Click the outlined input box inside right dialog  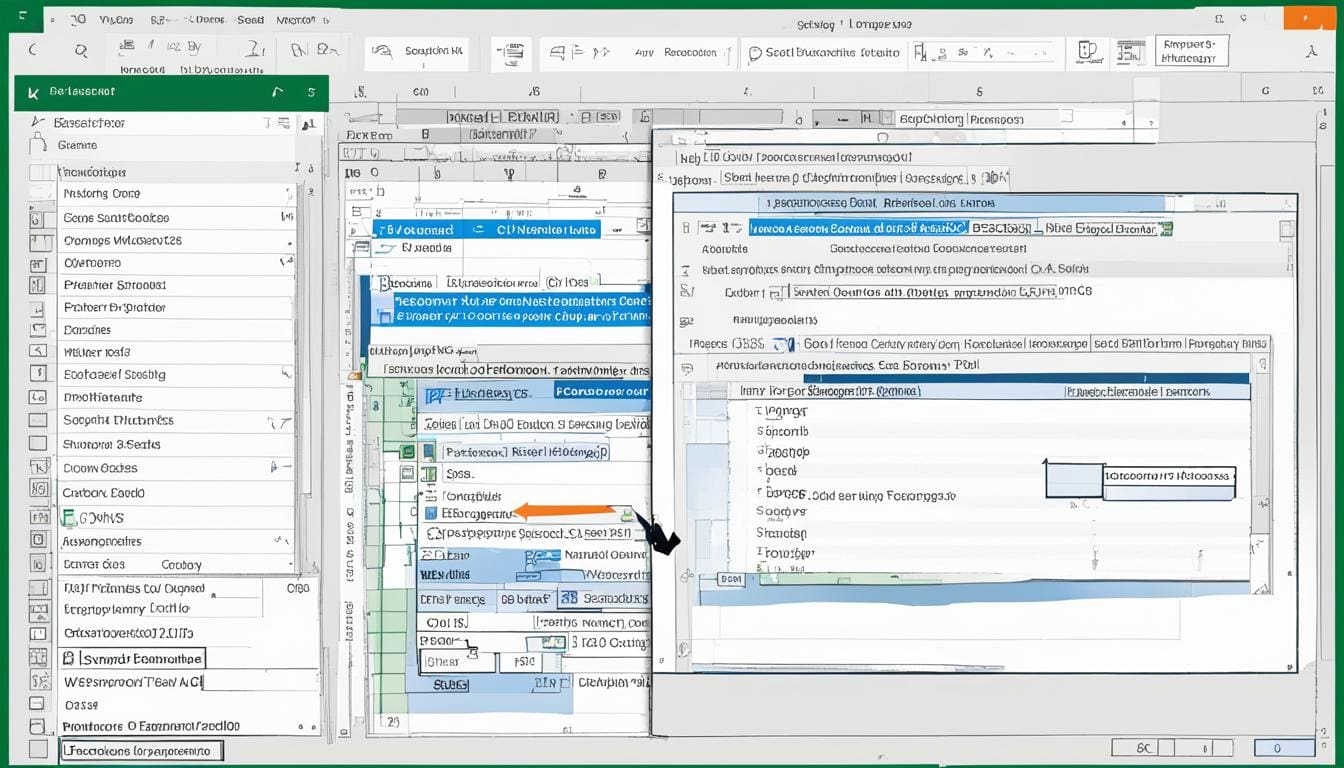1169,477
